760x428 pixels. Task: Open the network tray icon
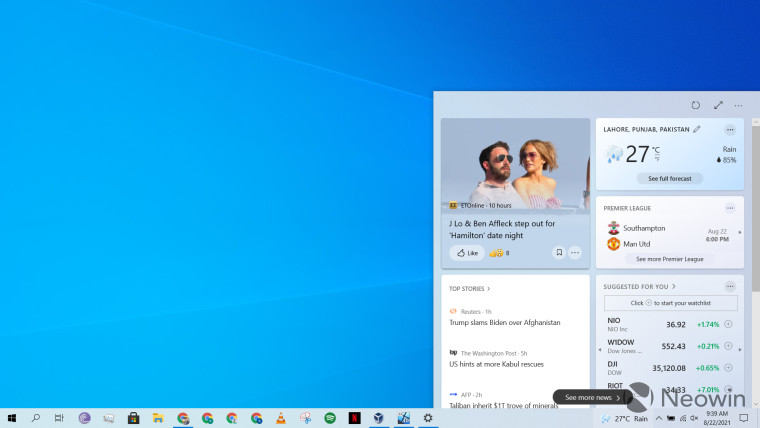pos(683,418)
